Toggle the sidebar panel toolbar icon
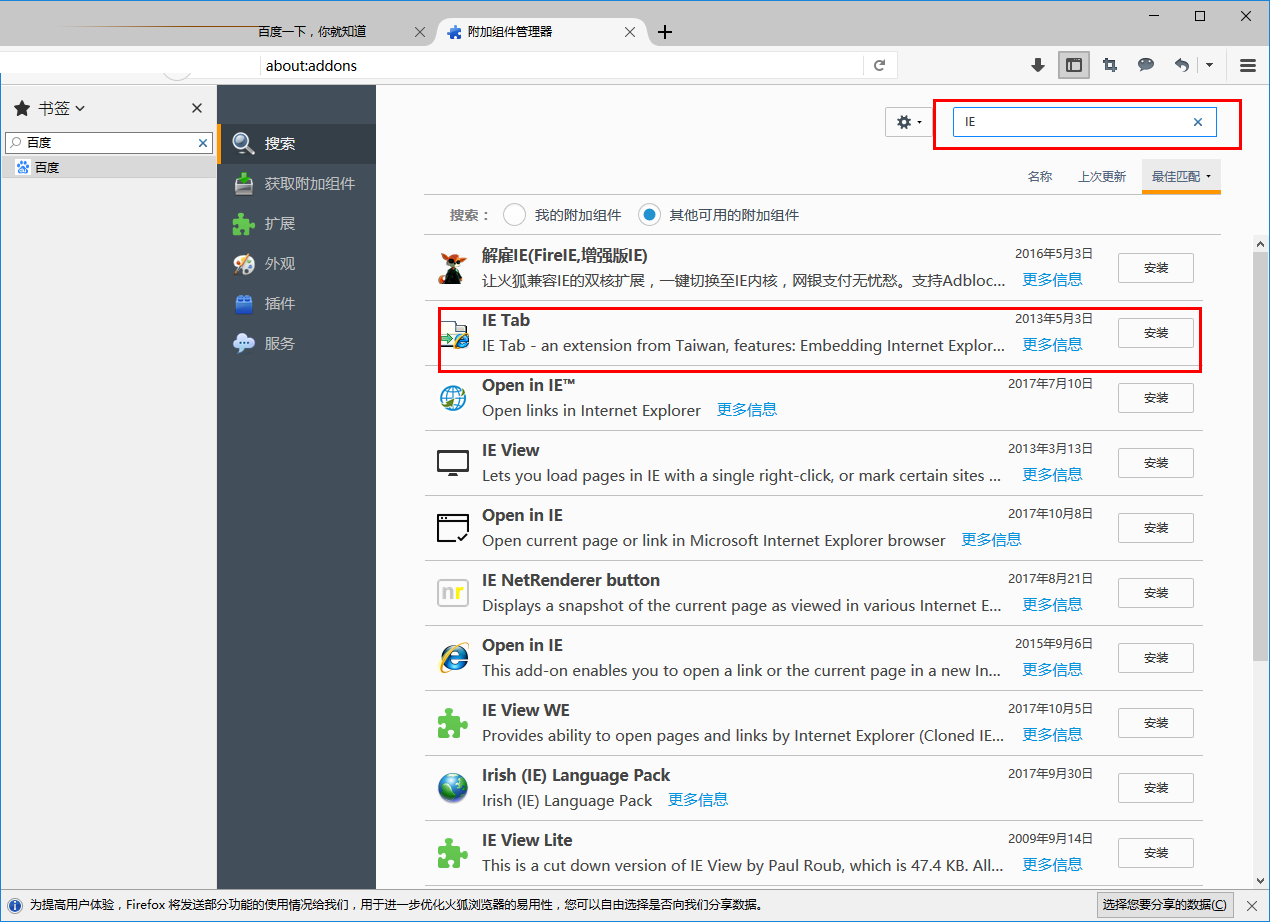 (x=1074, y=65)
